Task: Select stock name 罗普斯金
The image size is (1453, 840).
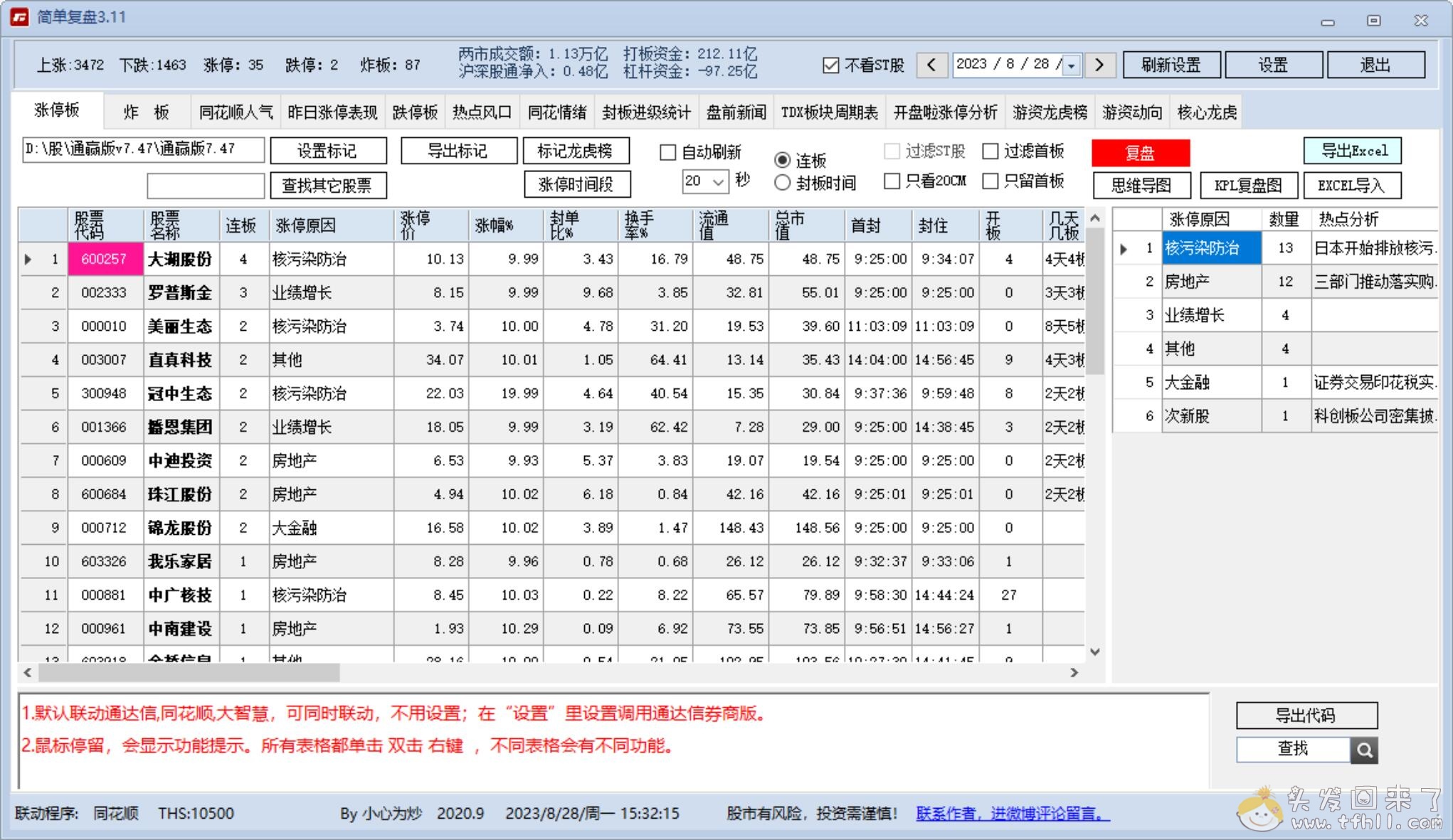Action: tap(180, 292)
